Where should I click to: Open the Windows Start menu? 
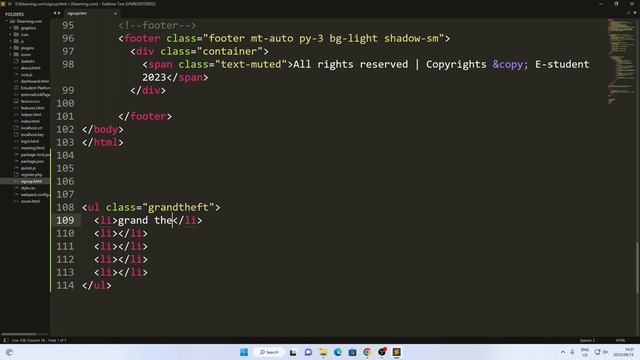244,352
